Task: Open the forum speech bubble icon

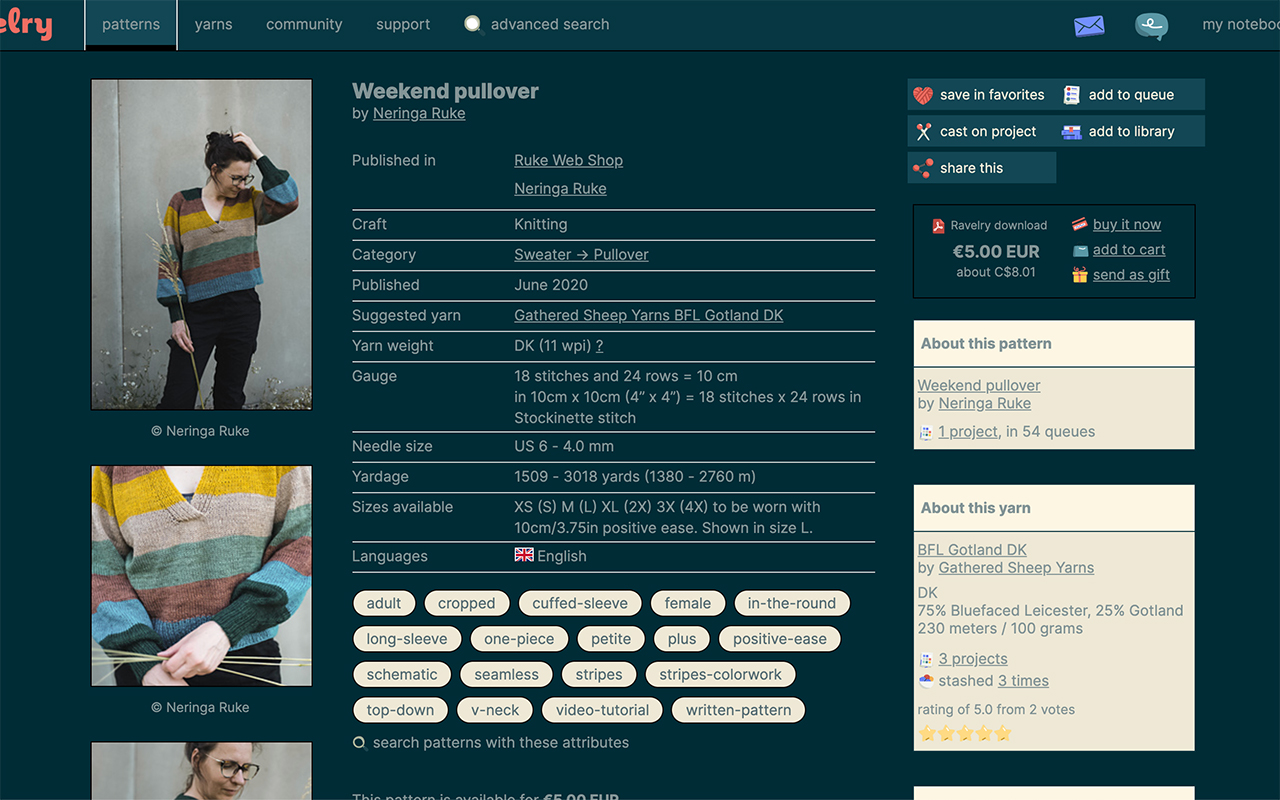Action: pos(1151,26)
